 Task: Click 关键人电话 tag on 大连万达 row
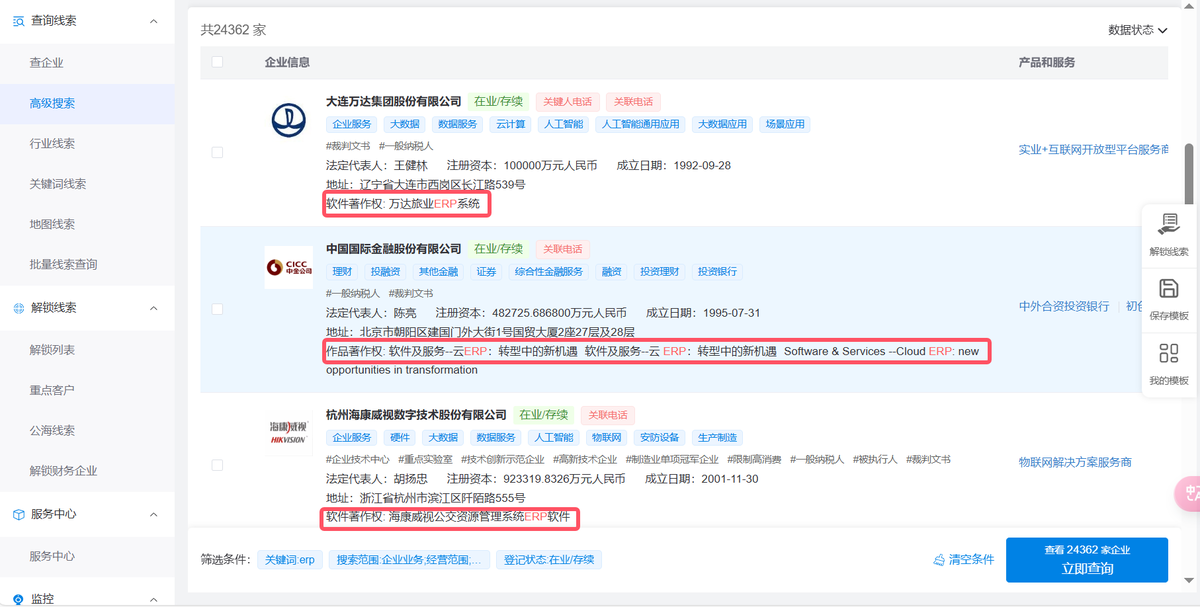click(567, 102)
